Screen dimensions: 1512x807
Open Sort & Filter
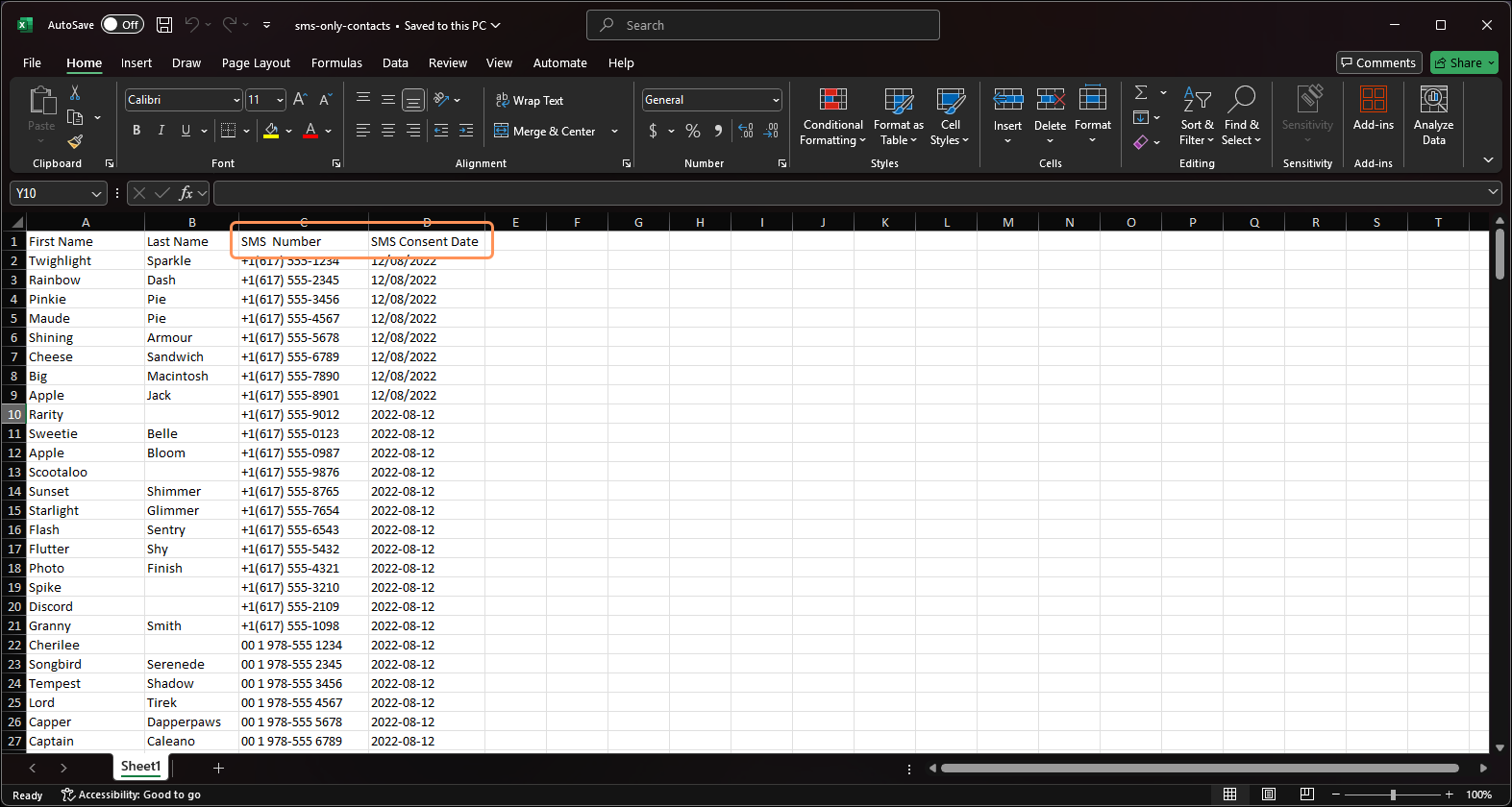coord(1197,116)
